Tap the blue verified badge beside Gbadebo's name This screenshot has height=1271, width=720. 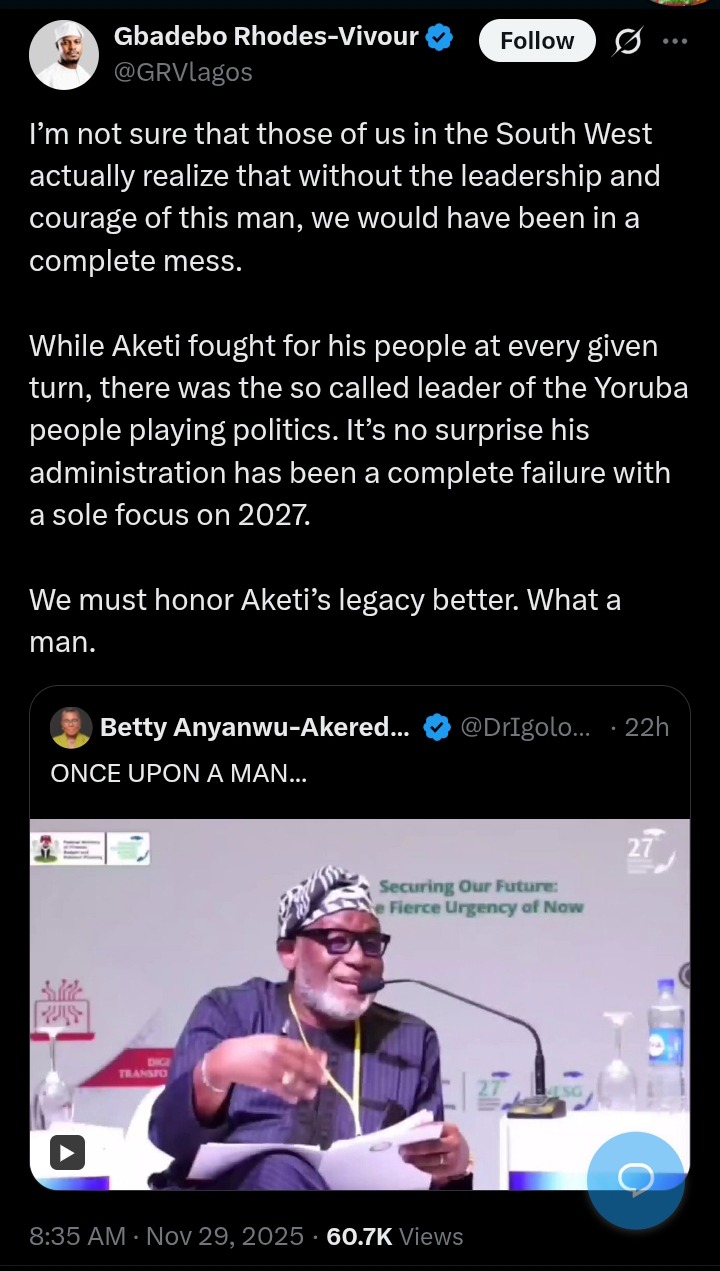tap(440, 40)
